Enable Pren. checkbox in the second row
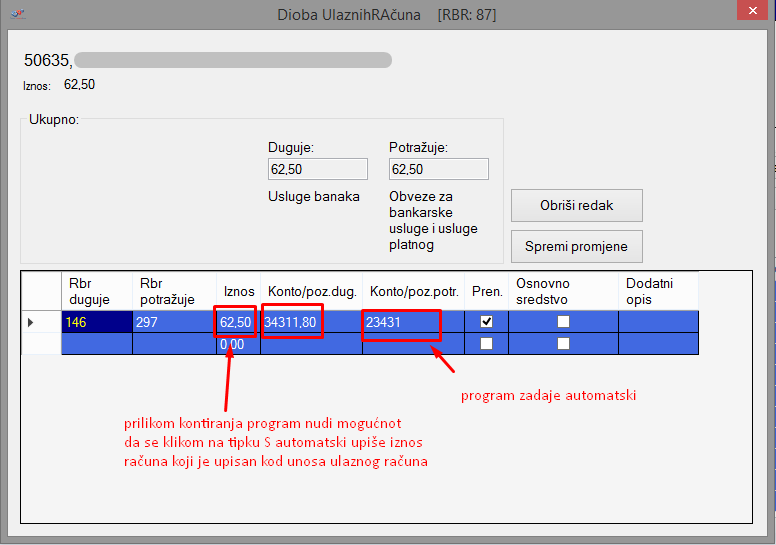This screenshot has height=545, width=776. point(487,343)
